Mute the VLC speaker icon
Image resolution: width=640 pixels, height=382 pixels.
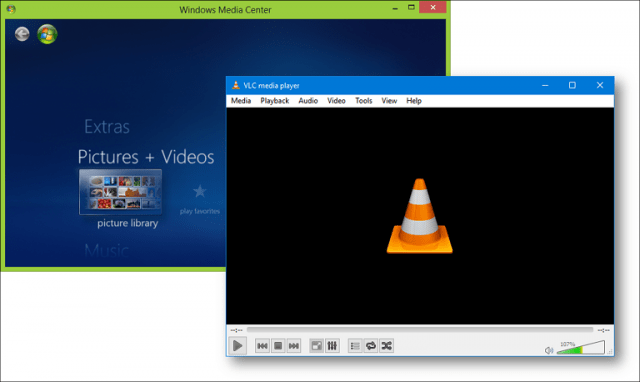coord(549,350)
